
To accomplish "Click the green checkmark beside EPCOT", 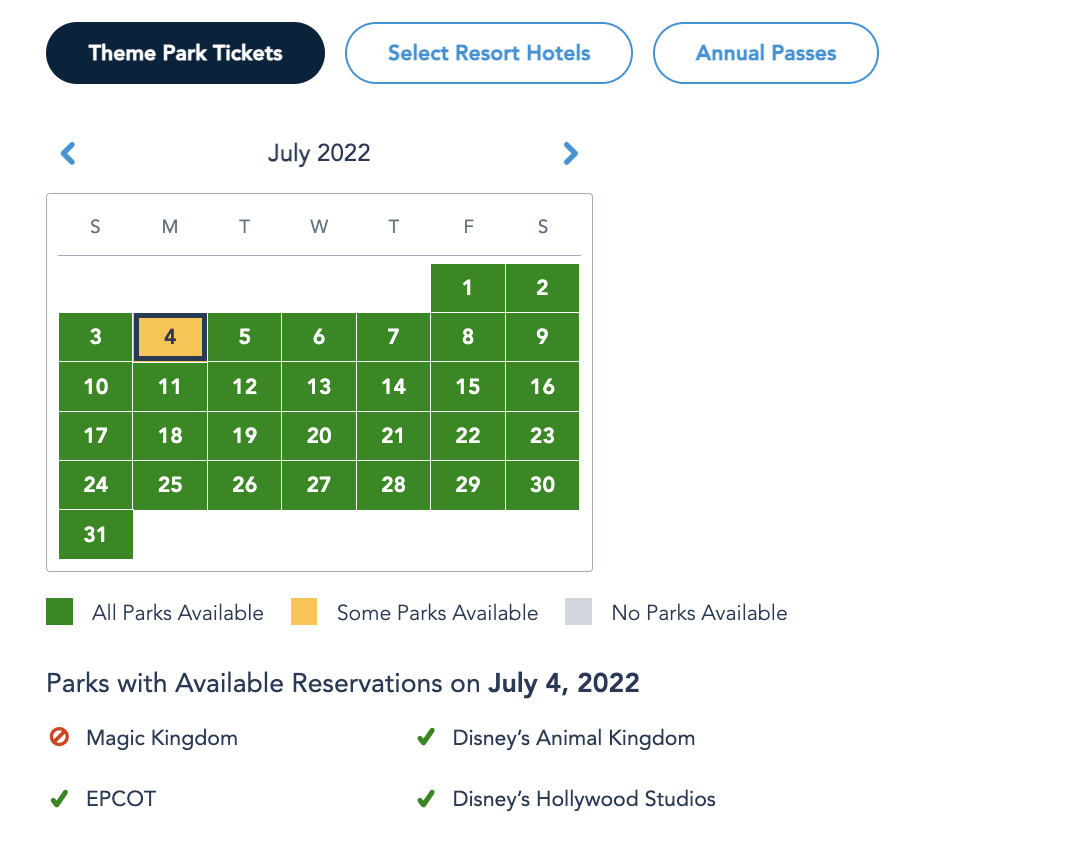I will coord(59,799).
